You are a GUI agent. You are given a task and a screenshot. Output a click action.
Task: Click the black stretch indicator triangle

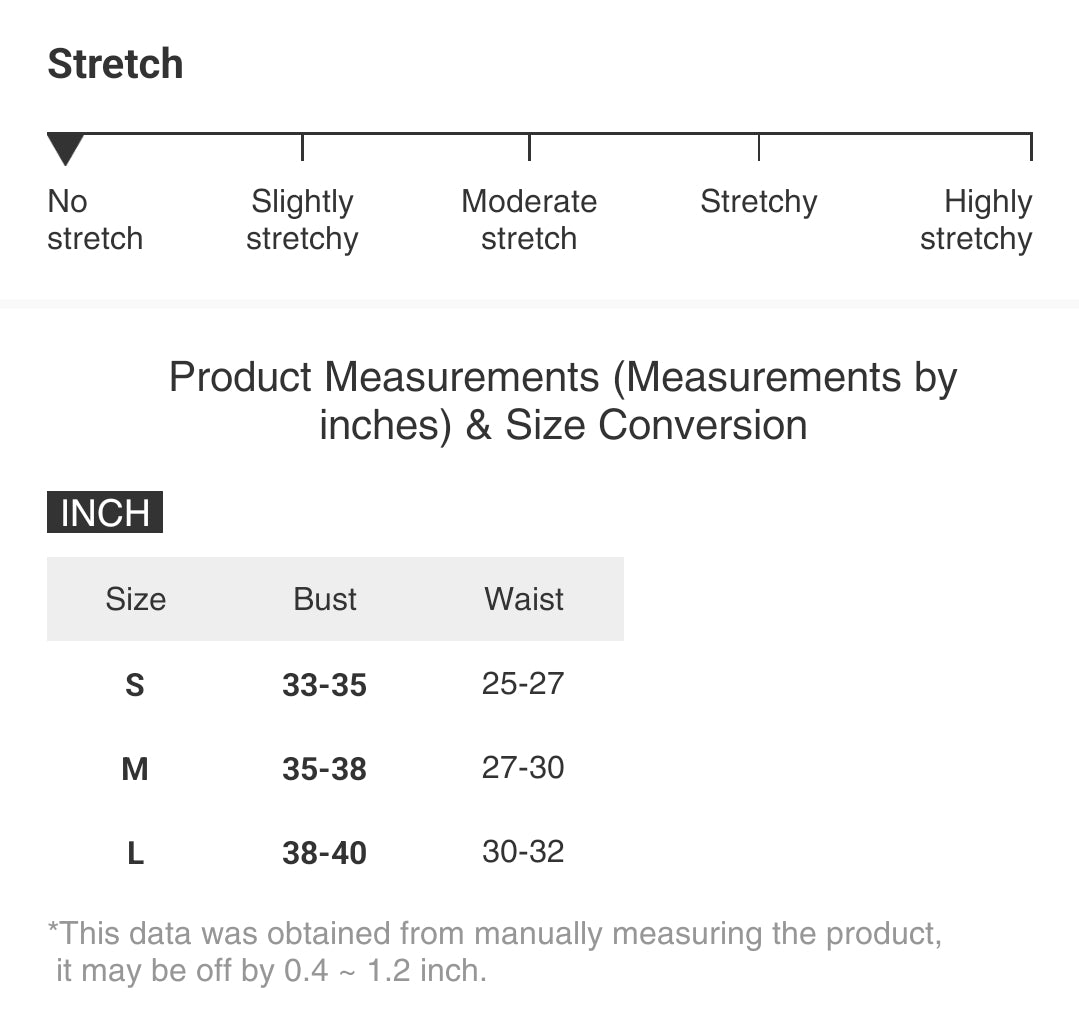coord(65,149)
